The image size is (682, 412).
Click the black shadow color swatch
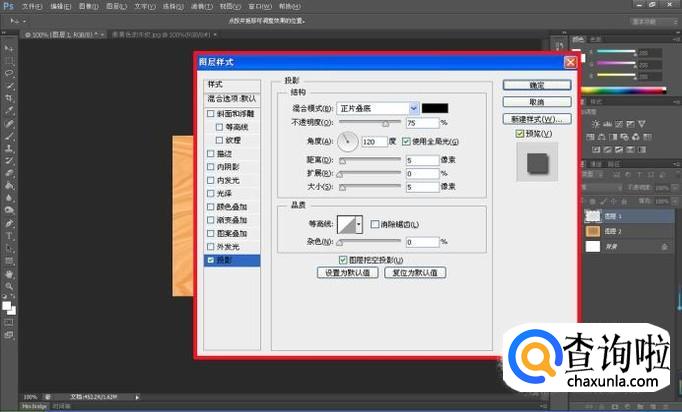(x=435, y=108)
